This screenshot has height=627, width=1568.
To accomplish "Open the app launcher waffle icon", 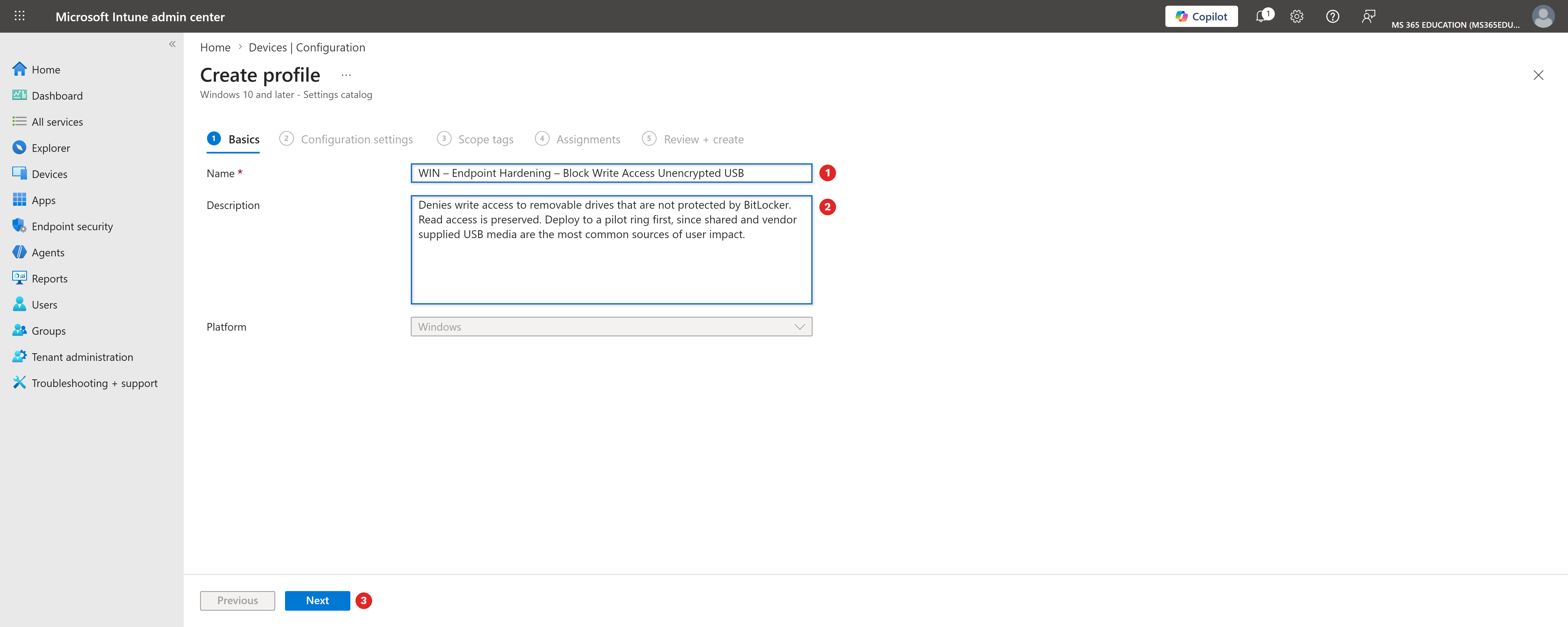I will pos(20,16).
